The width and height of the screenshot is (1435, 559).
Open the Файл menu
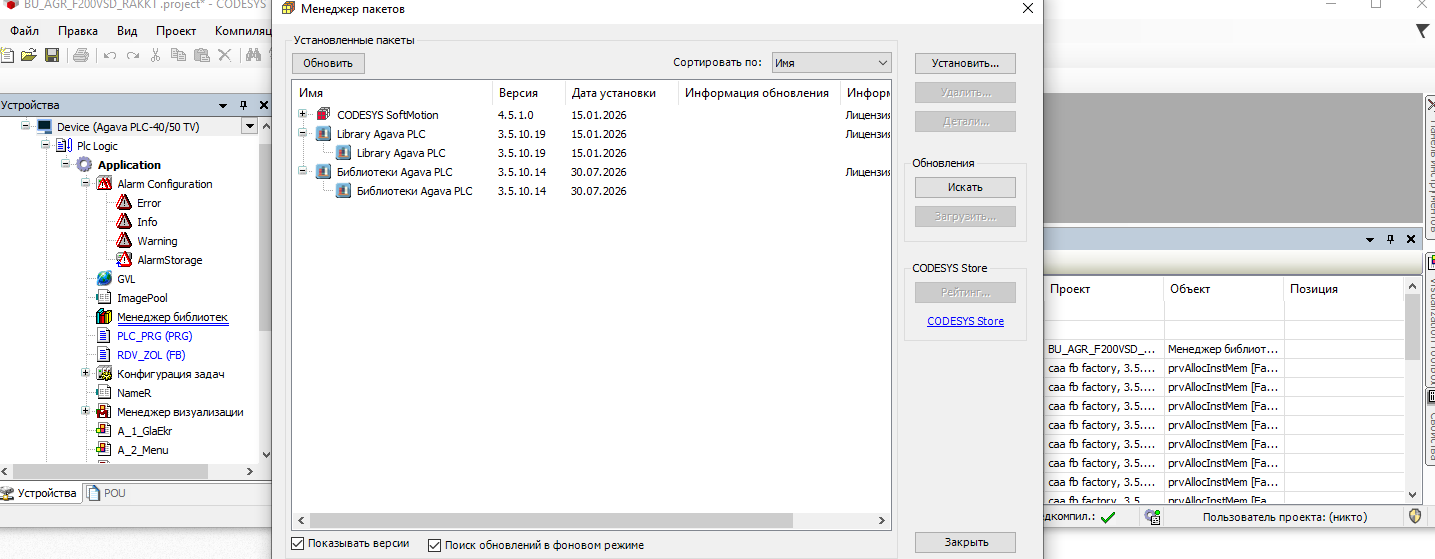pyautogui.click(x=24, y=31)
